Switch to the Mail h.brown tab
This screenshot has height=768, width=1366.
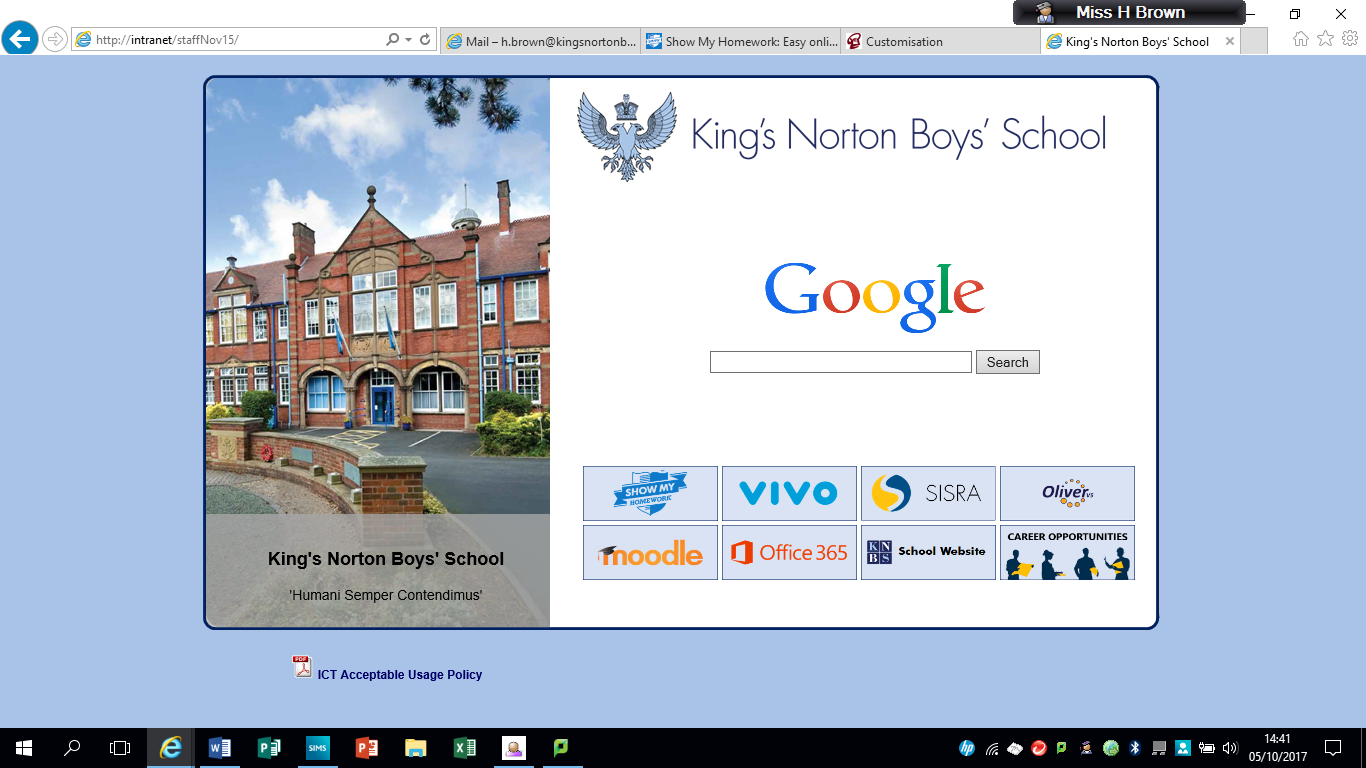pyautogui.click(x=540, y=41)
